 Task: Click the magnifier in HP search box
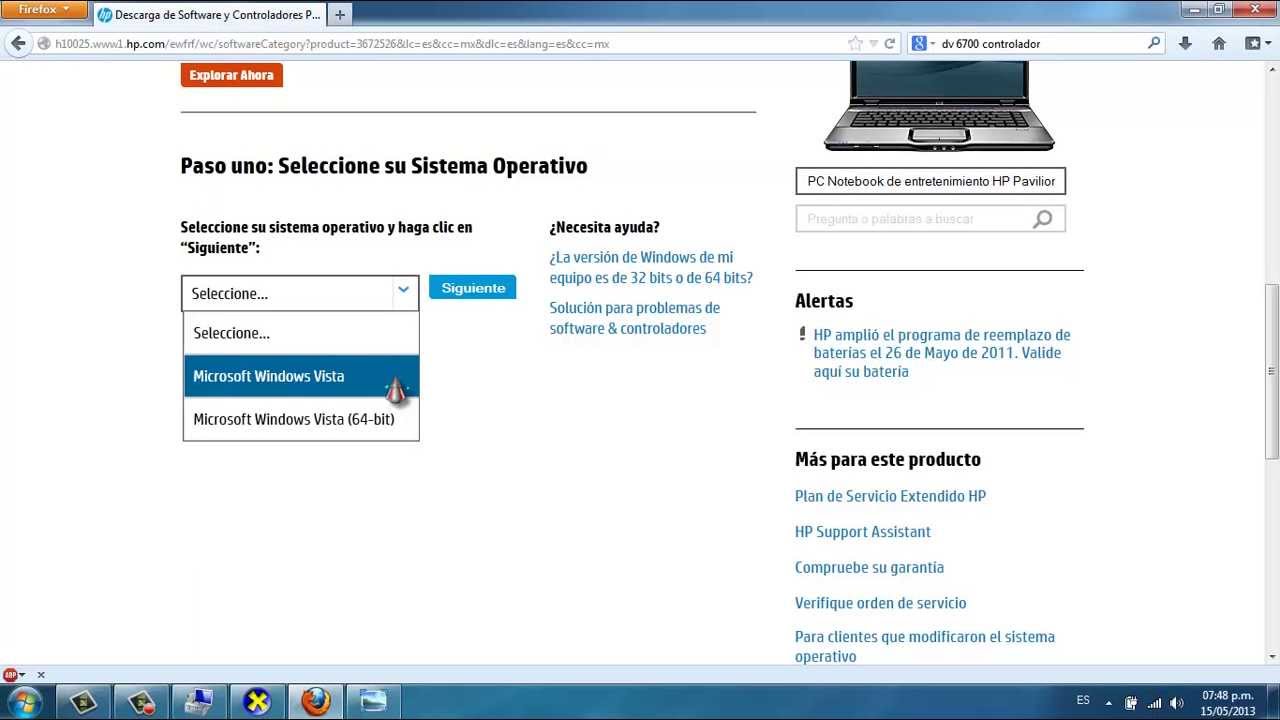(1043, 219)
